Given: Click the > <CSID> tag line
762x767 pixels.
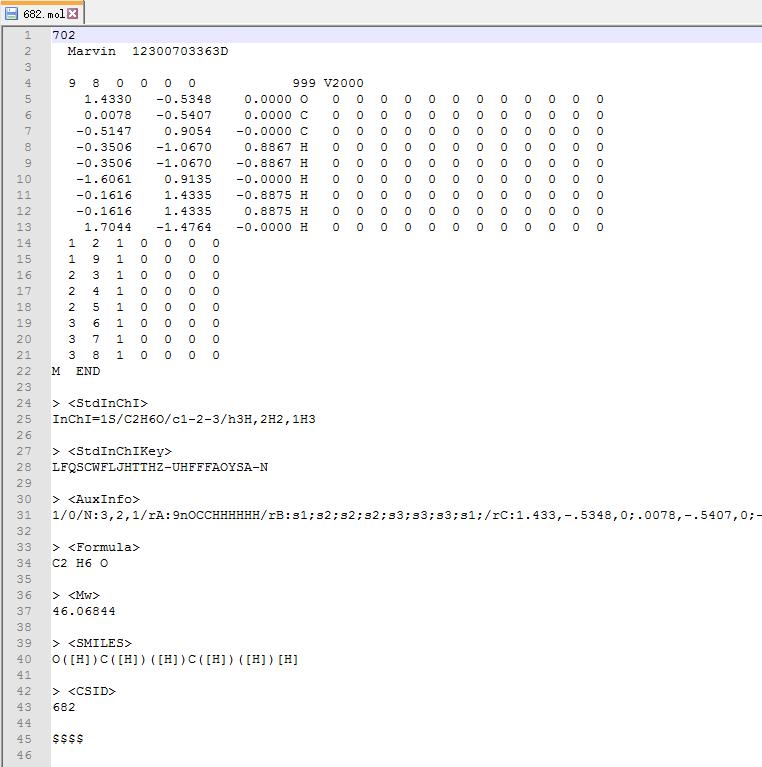Looking at the screenshot, I should coord(84,691).
